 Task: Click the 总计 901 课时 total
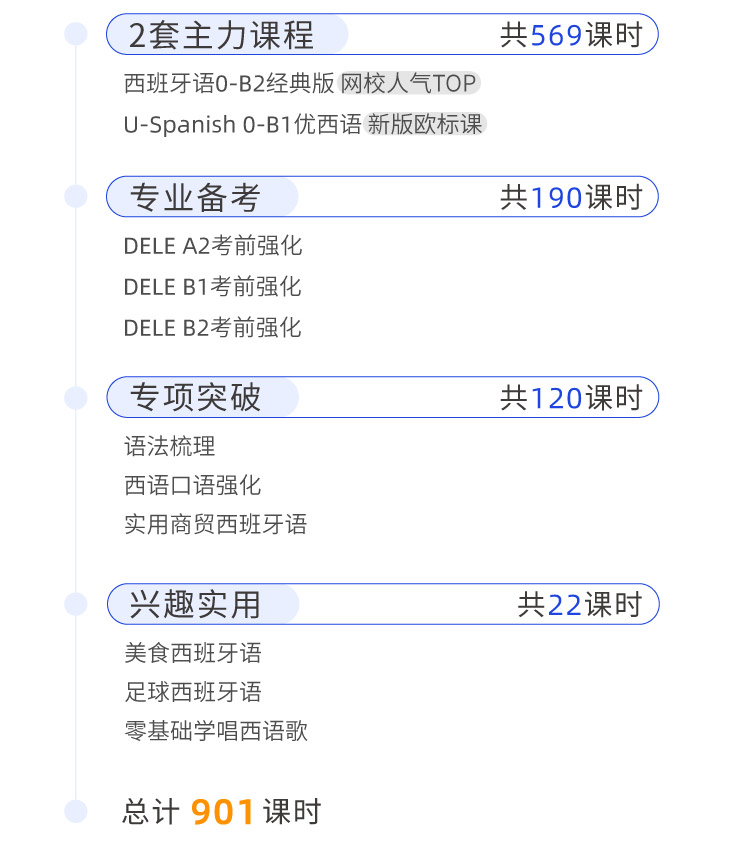coord(222,812)
